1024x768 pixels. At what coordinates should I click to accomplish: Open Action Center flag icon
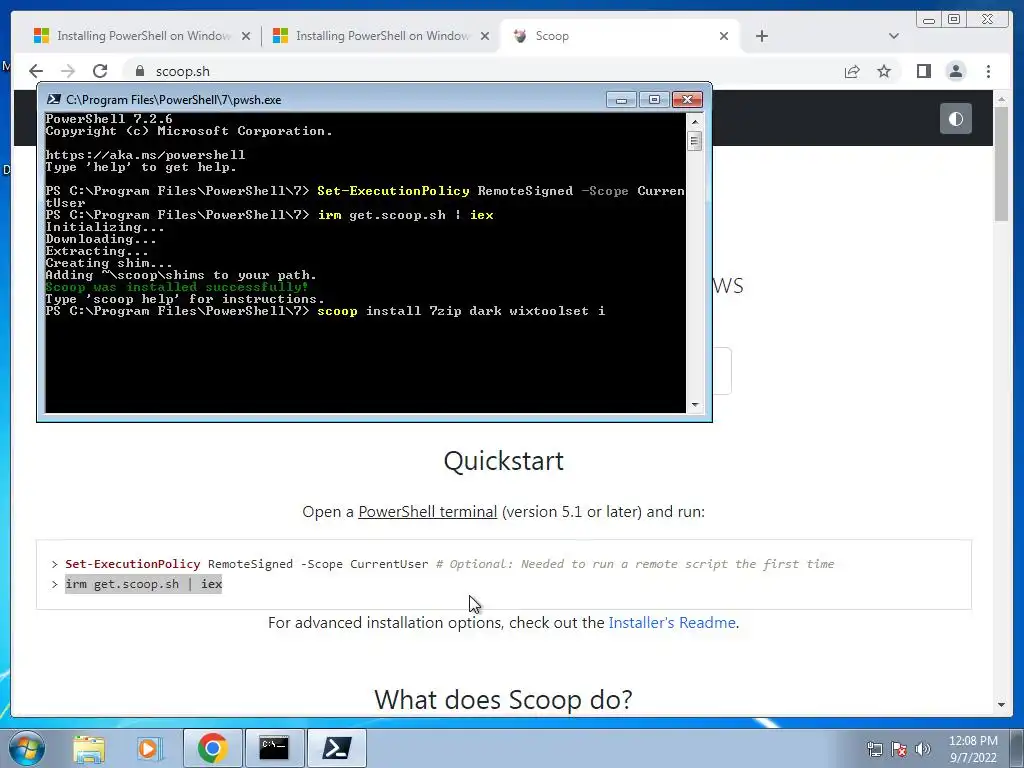coord(899,749)
